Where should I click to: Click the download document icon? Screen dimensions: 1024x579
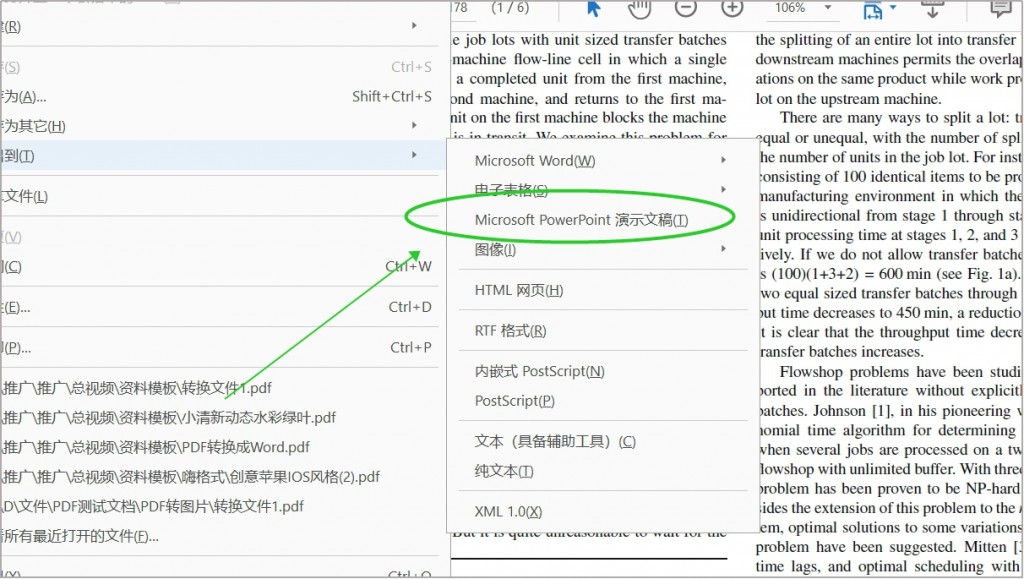(x=932, y=11)
